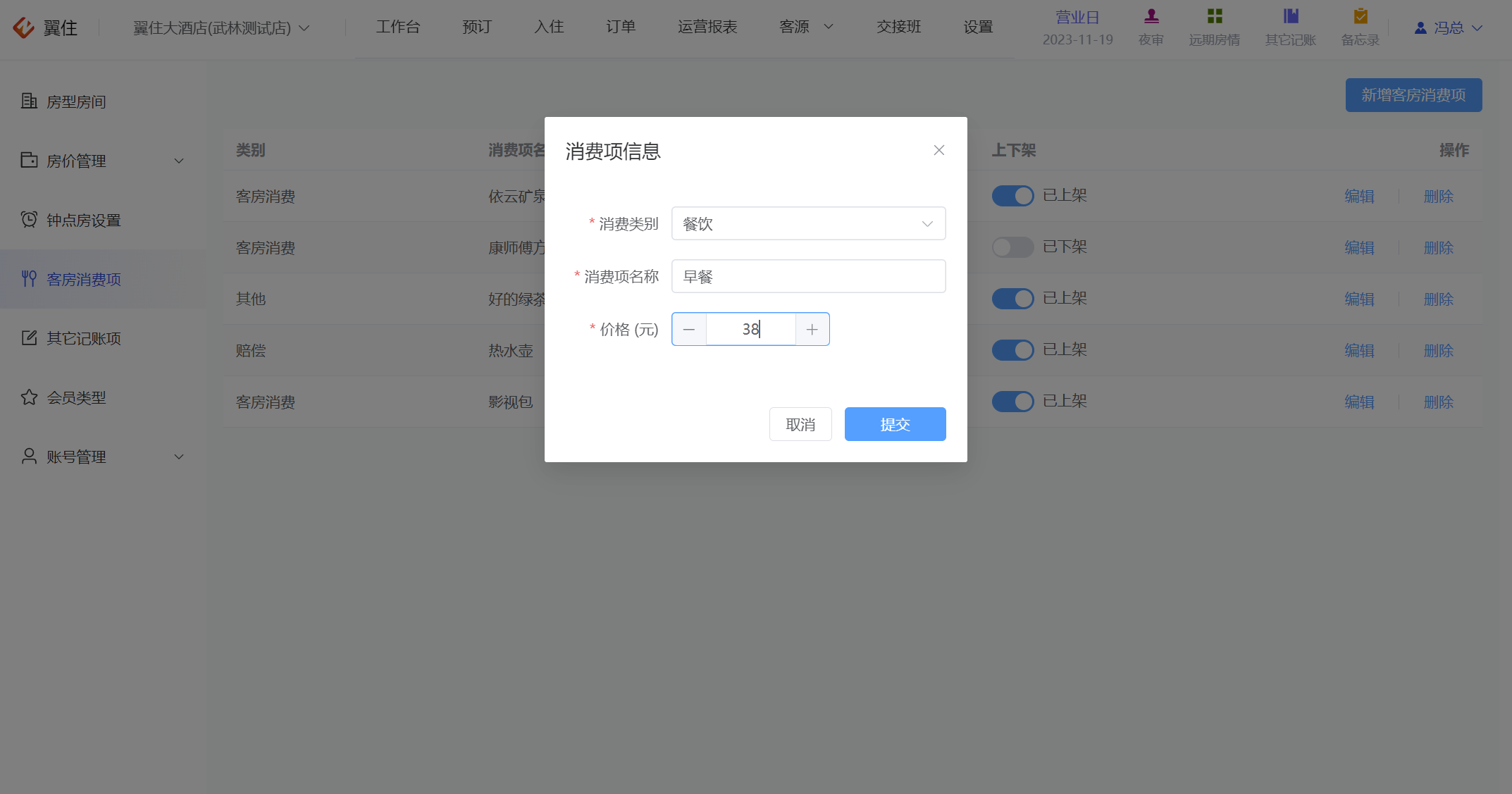
Task: Click the 客房消费项 fork icon
Action: (29, 278)
